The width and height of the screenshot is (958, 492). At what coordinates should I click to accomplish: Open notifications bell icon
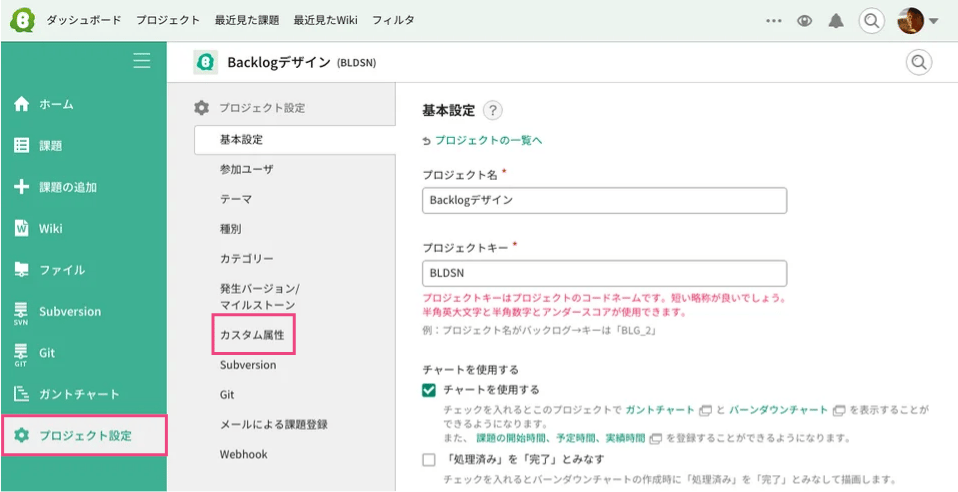click(x=836, y=21)
